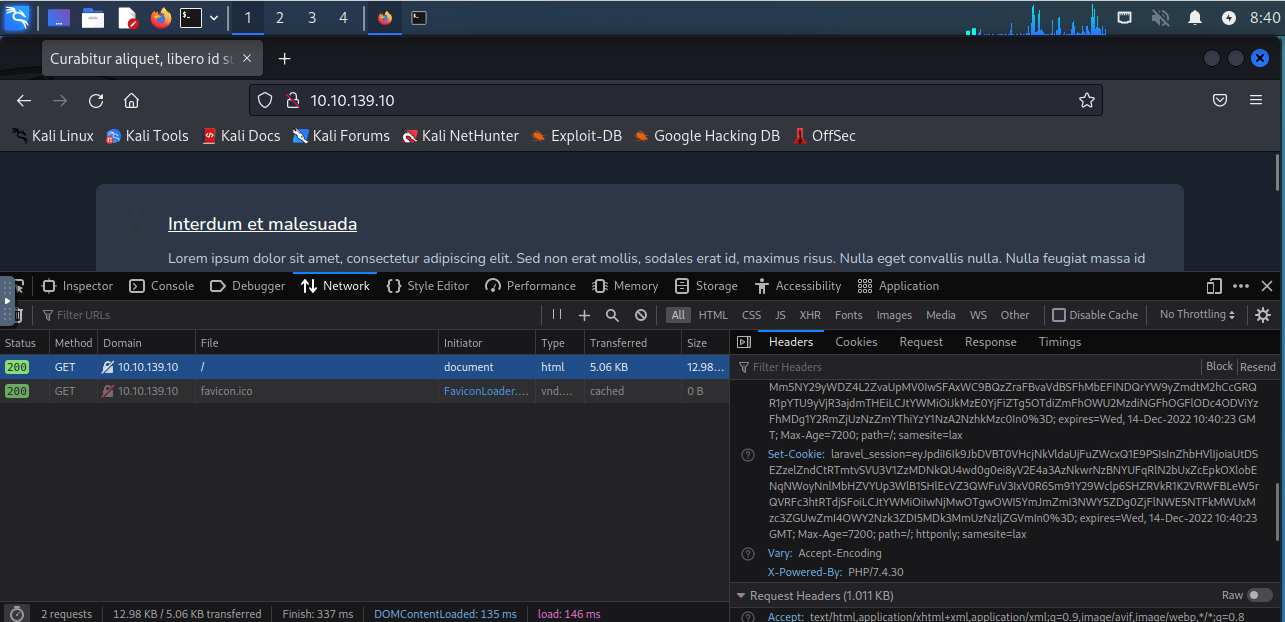
Task: Toggle responsive design mode icon
Action: [1214, 286]
